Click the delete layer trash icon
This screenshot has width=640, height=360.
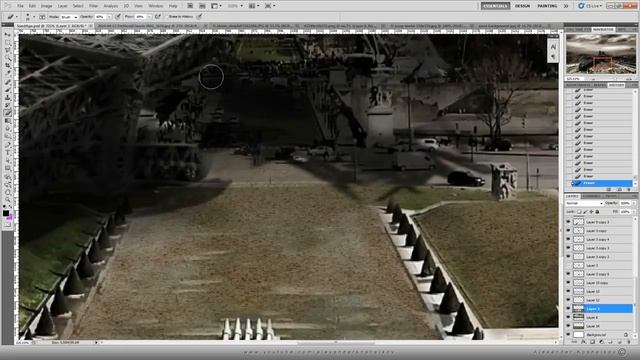(629, 342)
